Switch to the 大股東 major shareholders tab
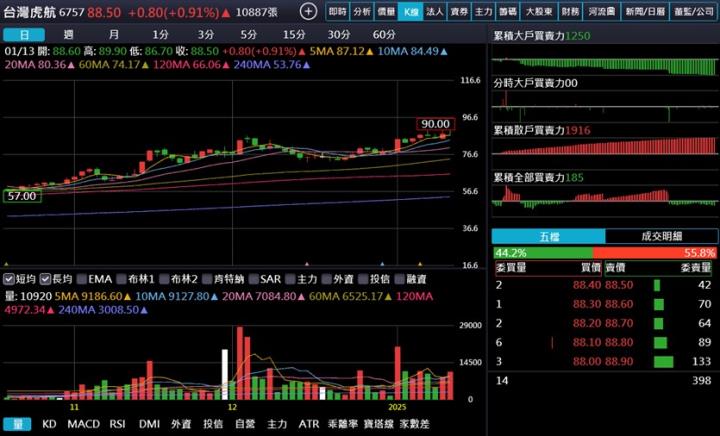 (x=539, y=12)
